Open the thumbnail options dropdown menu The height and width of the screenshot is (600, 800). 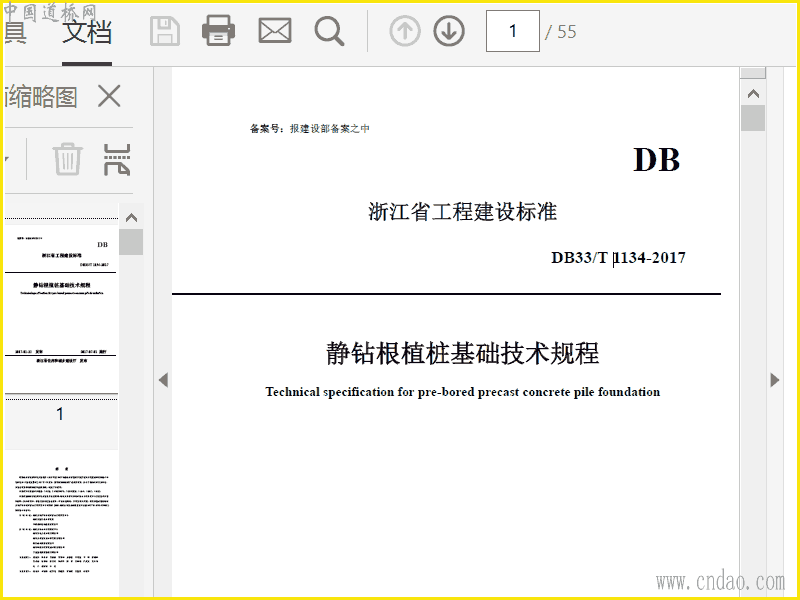click(6, 158)
